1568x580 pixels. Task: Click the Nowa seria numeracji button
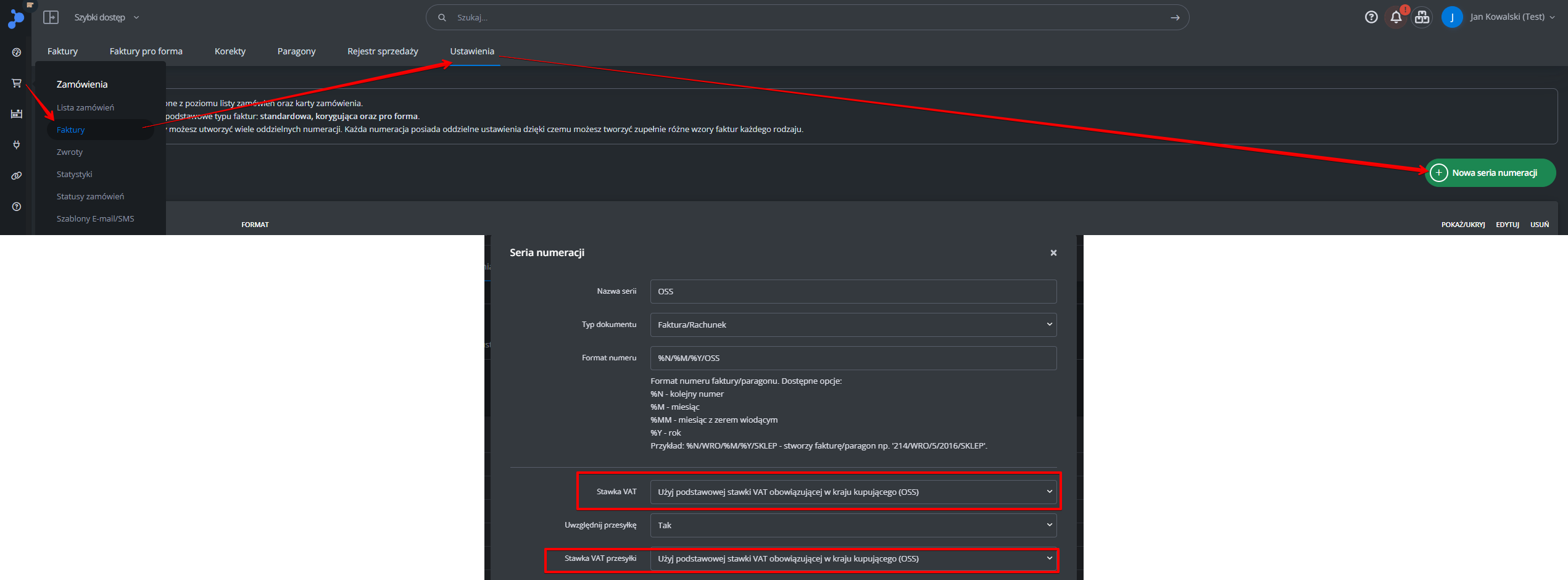tap(1490, 173)
